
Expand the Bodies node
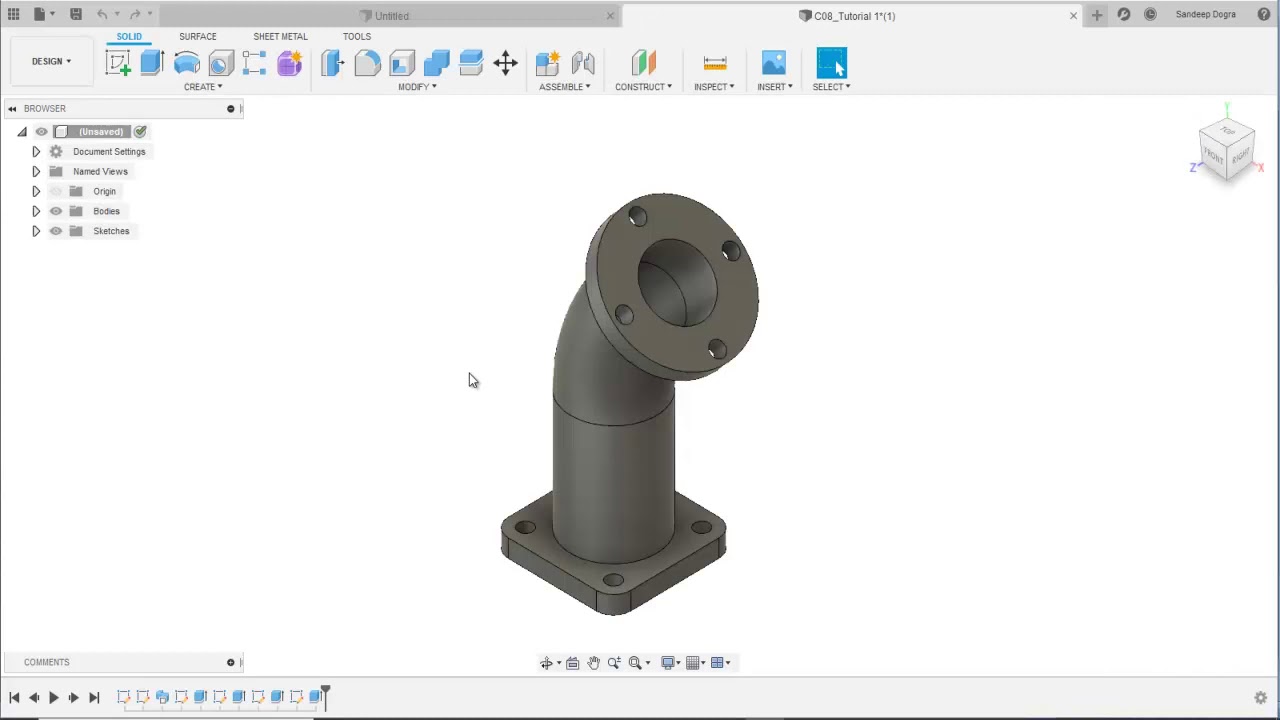click(x=36, y=211)
